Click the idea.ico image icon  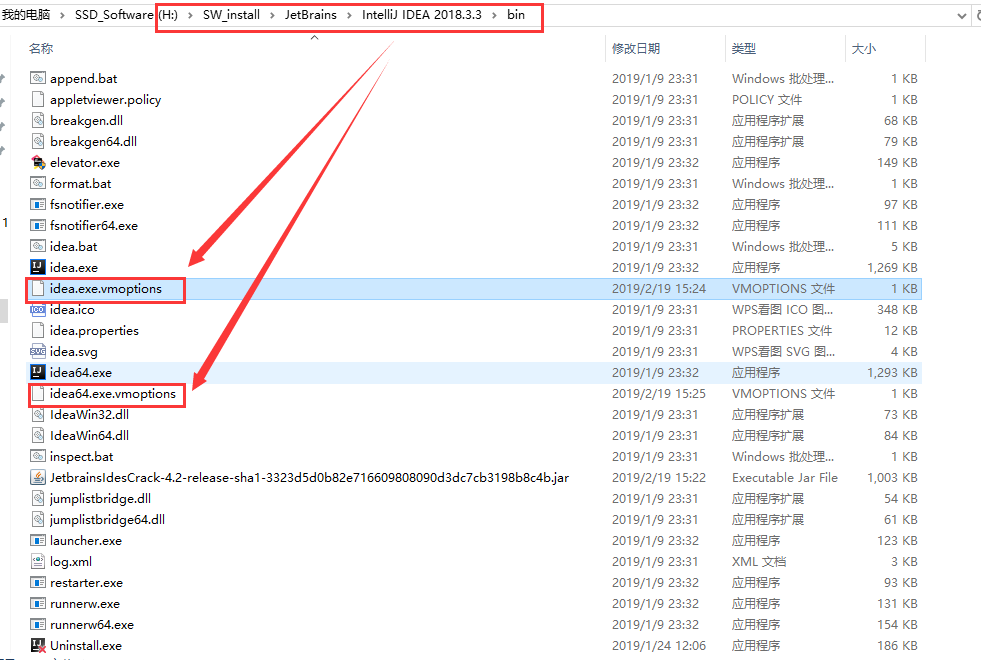click(38, 310)
